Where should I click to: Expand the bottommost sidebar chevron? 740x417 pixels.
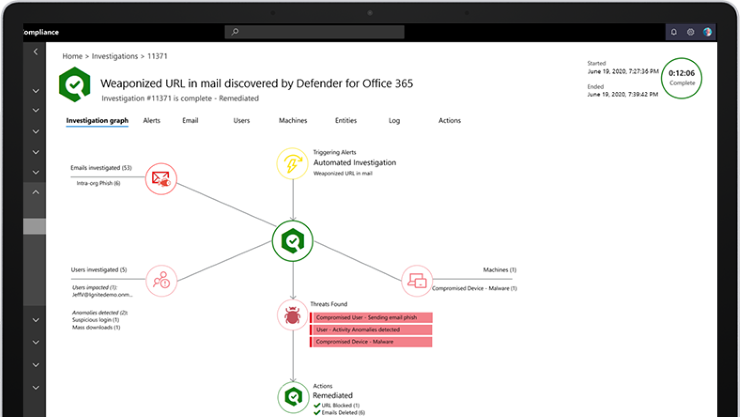click(x=35, y=388)
